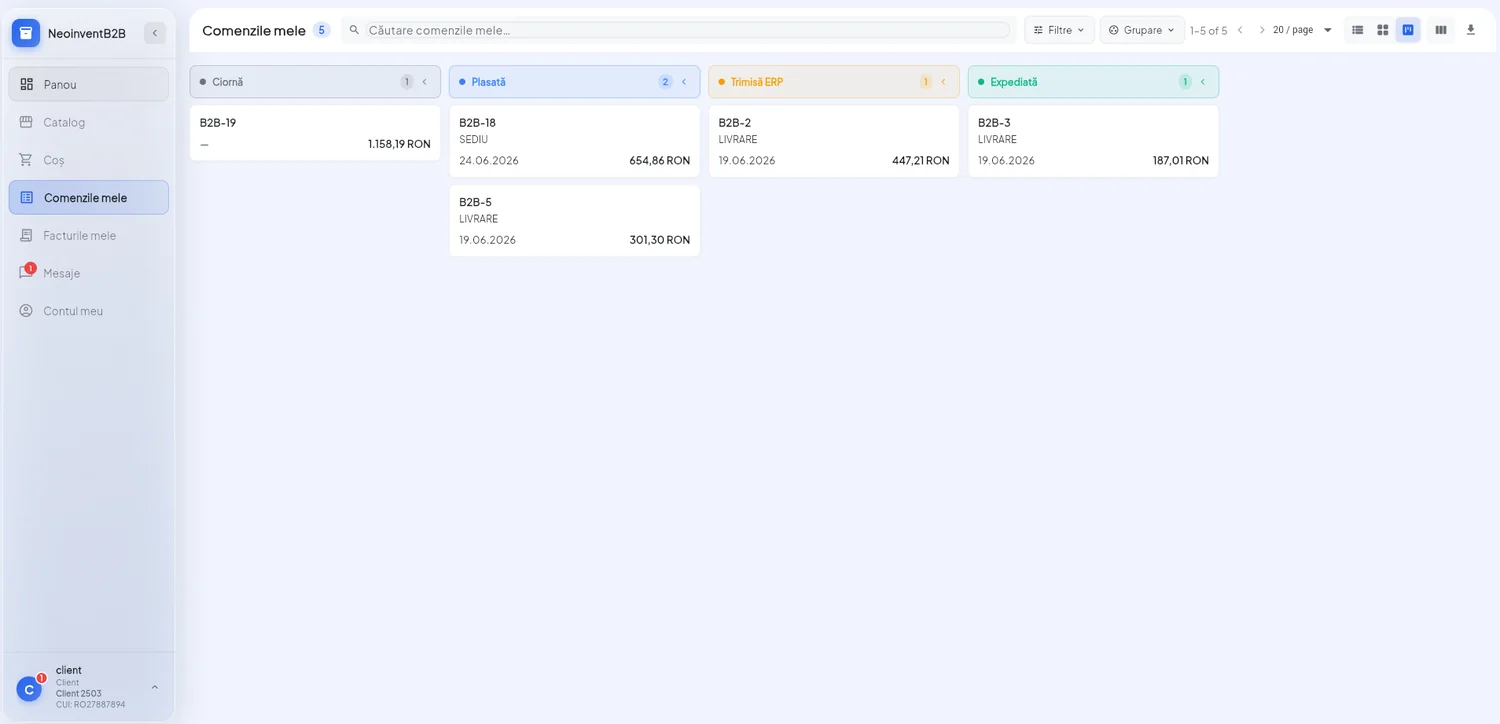Open the Grupare dropdown
1500x724 pixels.
[1142, 30]
